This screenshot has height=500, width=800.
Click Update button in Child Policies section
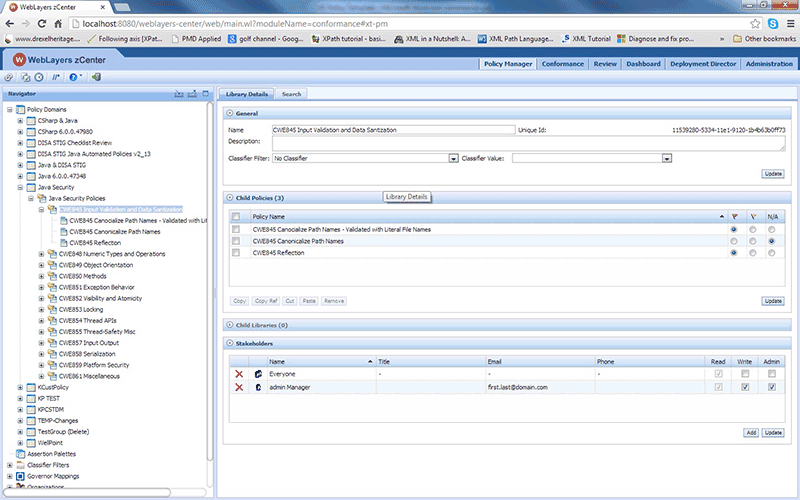click(773, 301)
